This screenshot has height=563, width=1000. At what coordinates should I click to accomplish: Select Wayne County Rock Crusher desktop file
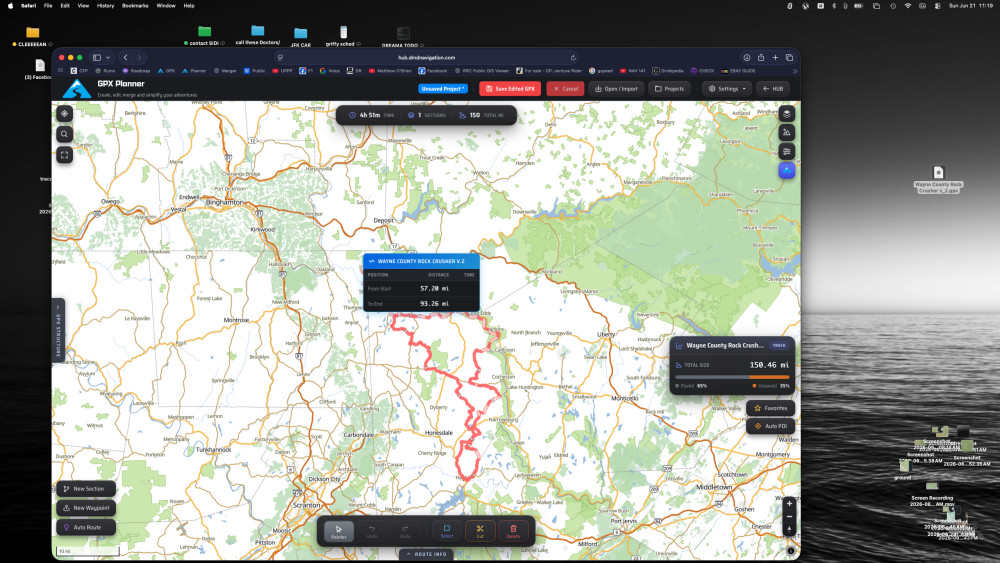[938, 179]
